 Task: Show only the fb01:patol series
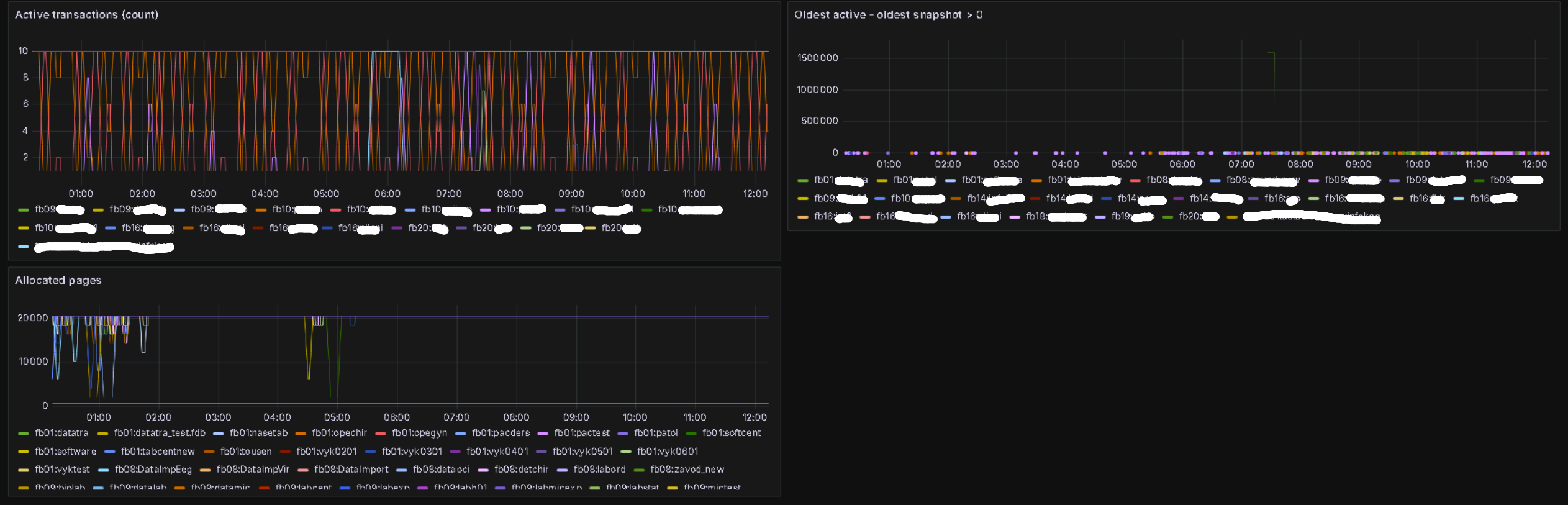656,433
